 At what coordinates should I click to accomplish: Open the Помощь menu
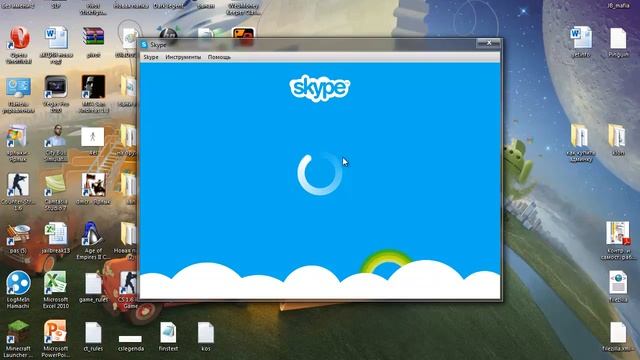[x=219, y=57]
